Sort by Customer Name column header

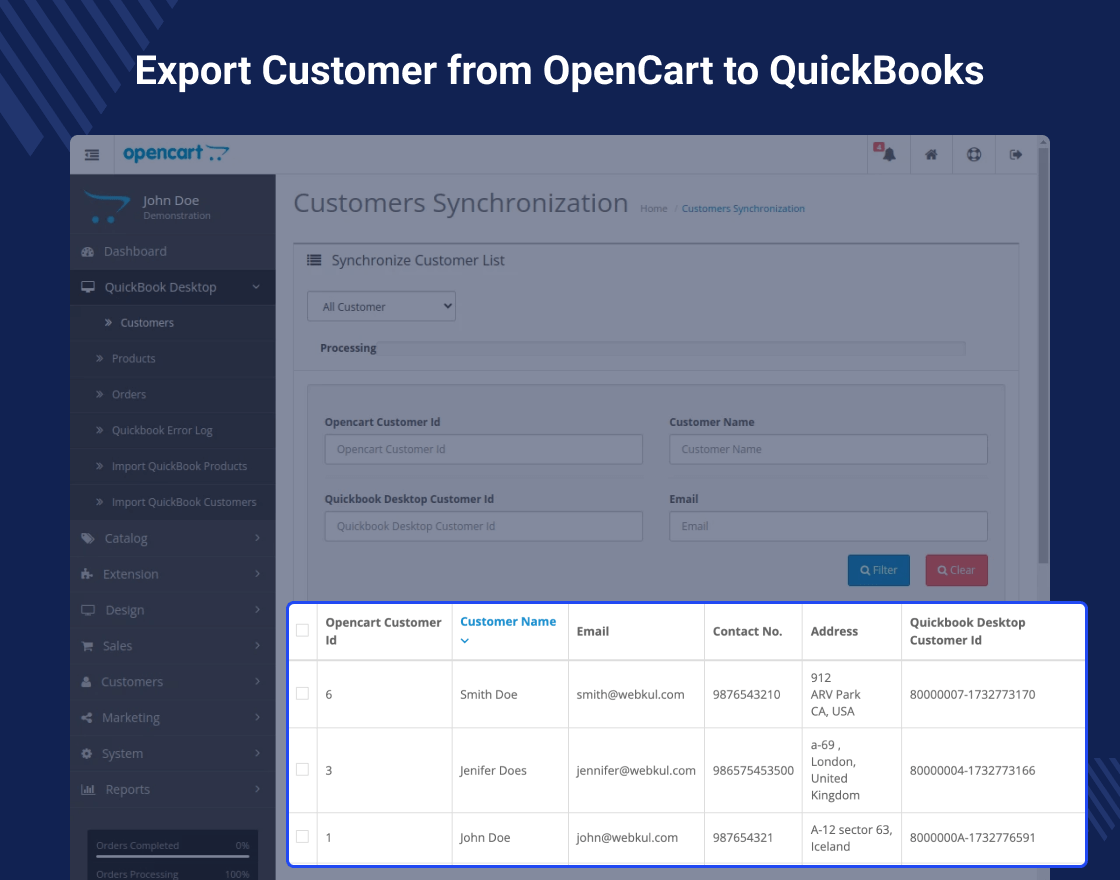[x=508, y=621]
